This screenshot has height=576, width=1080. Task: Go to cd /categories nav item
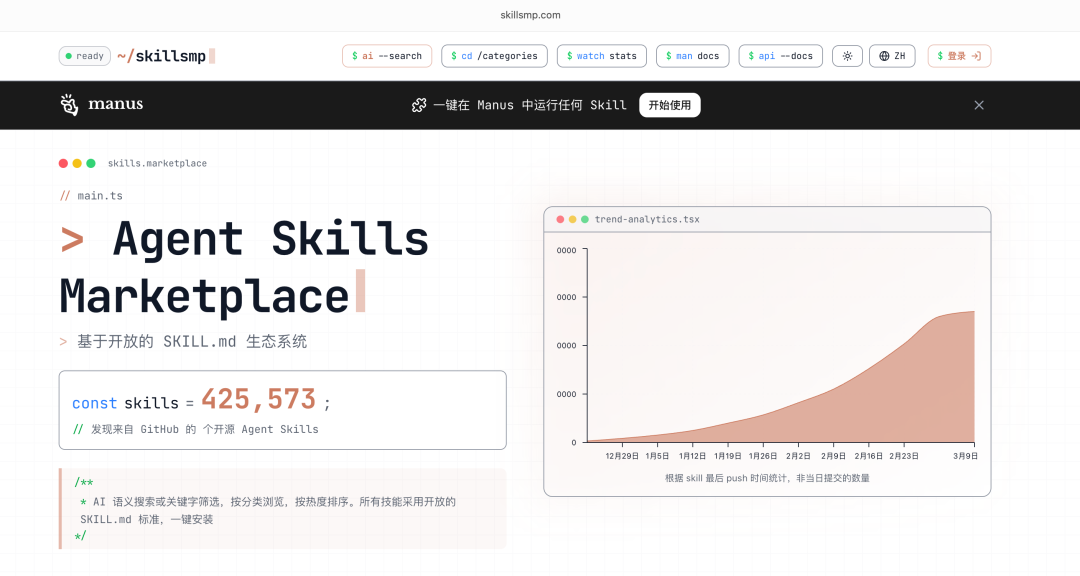pyautogui.click(x=494, y=56)
